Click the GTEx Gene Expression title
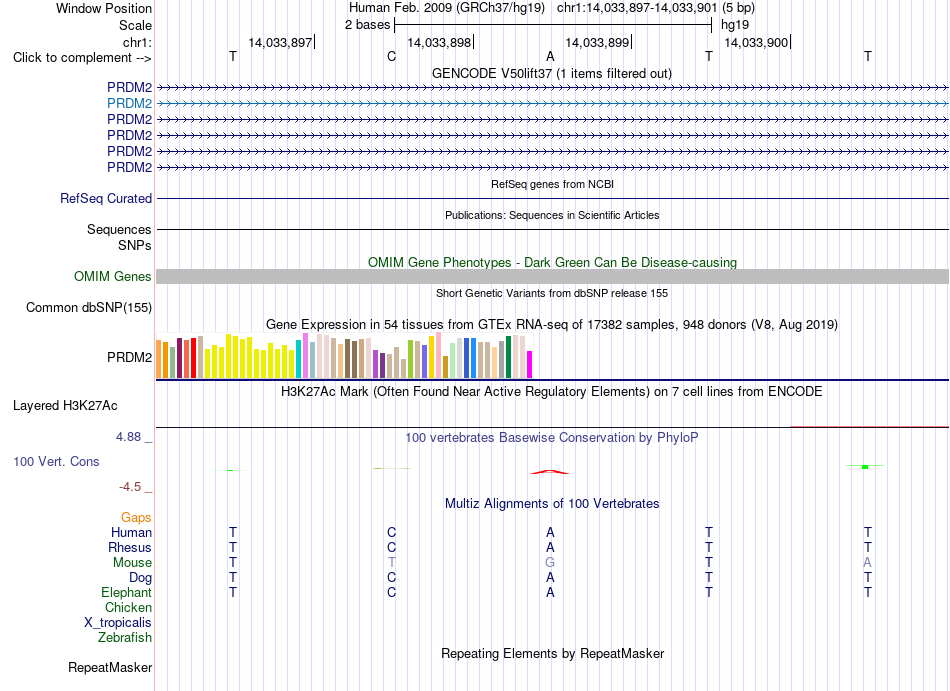The image size is (950, 691). [x=552, y=325]
